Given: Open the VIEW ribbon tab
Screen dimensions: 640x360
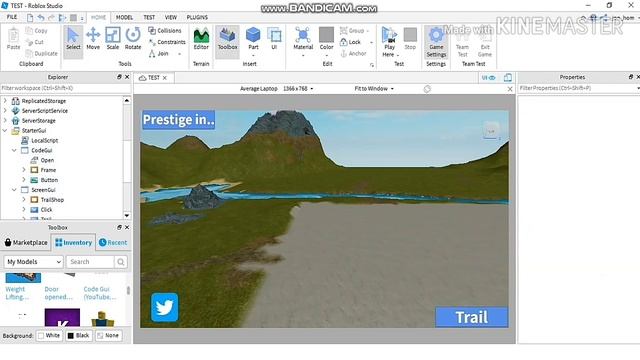Looking at the screenshot, I should tap(171, 17).
